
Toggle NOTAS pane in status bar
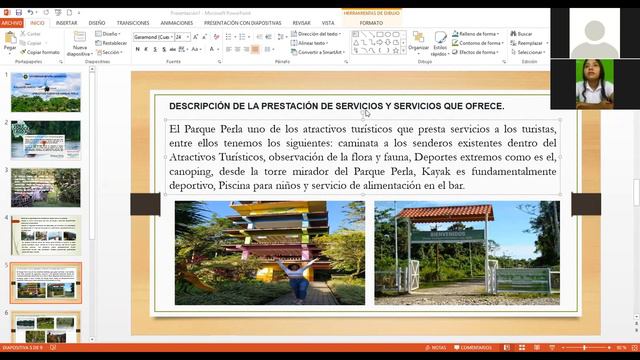coord(436,348)
